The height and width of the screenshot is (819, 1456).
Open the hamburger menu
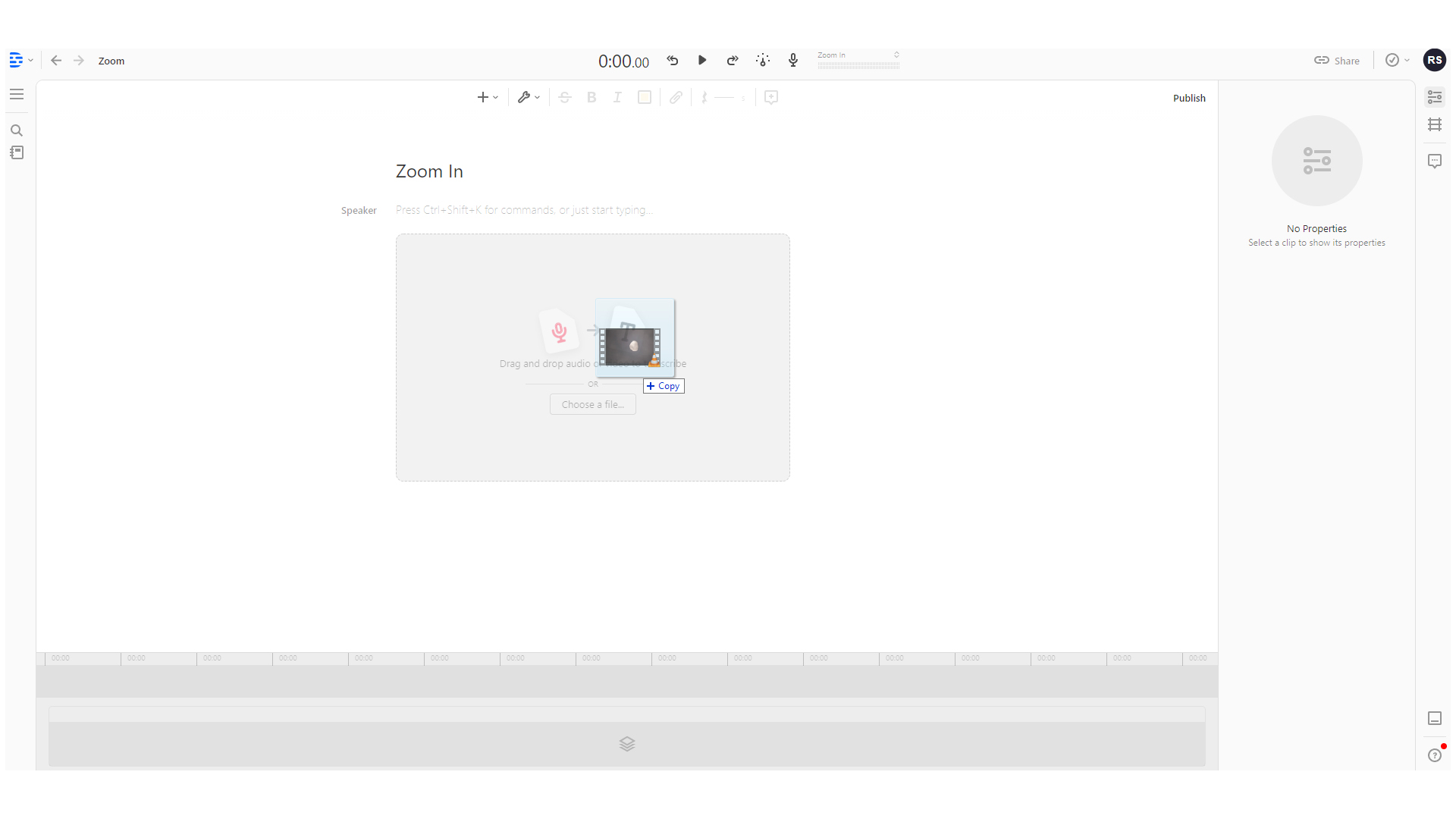(17, 94)
